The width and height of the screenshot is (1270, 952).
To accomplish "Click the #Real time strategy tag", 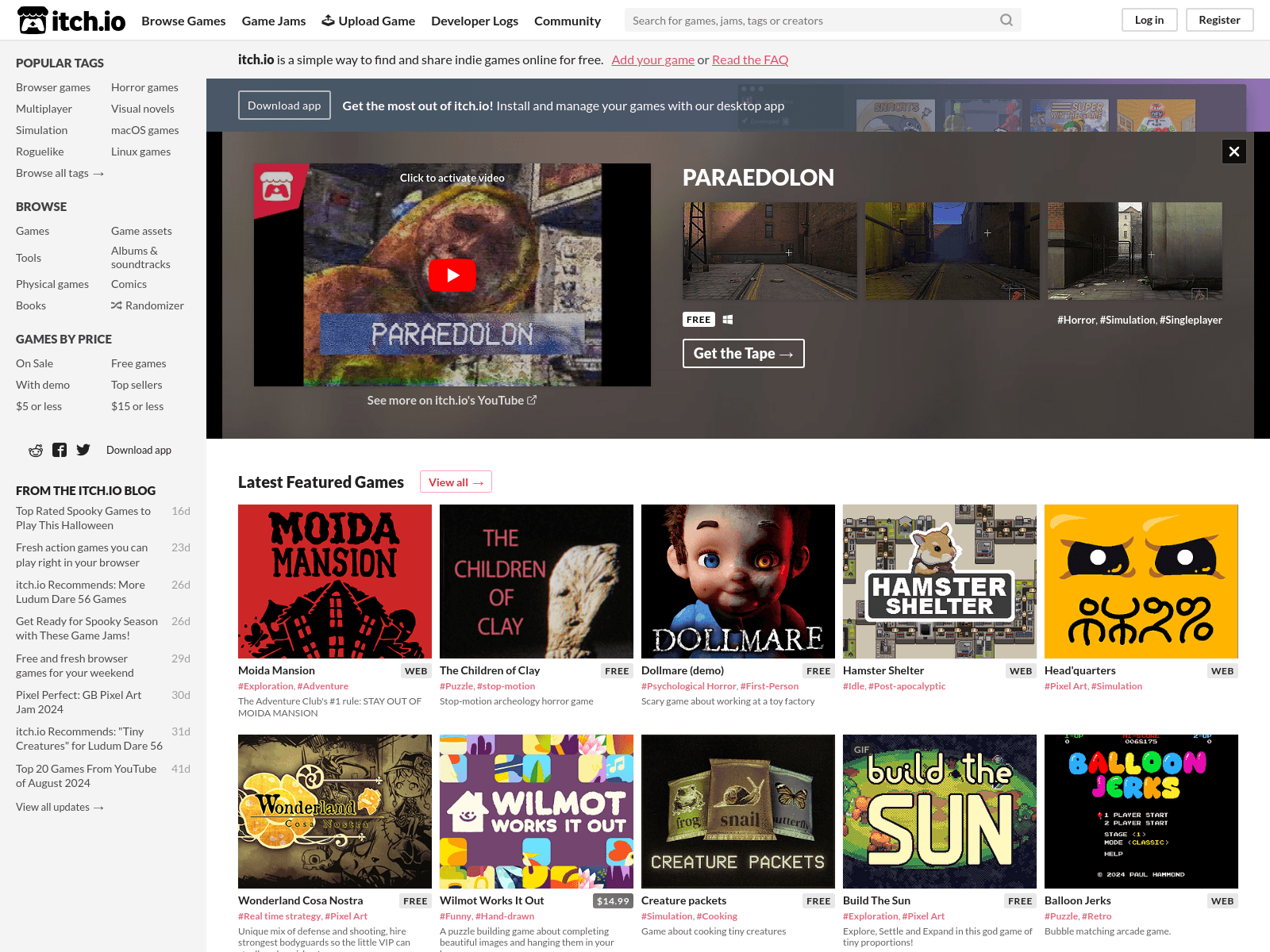I will tap(279, 916).
